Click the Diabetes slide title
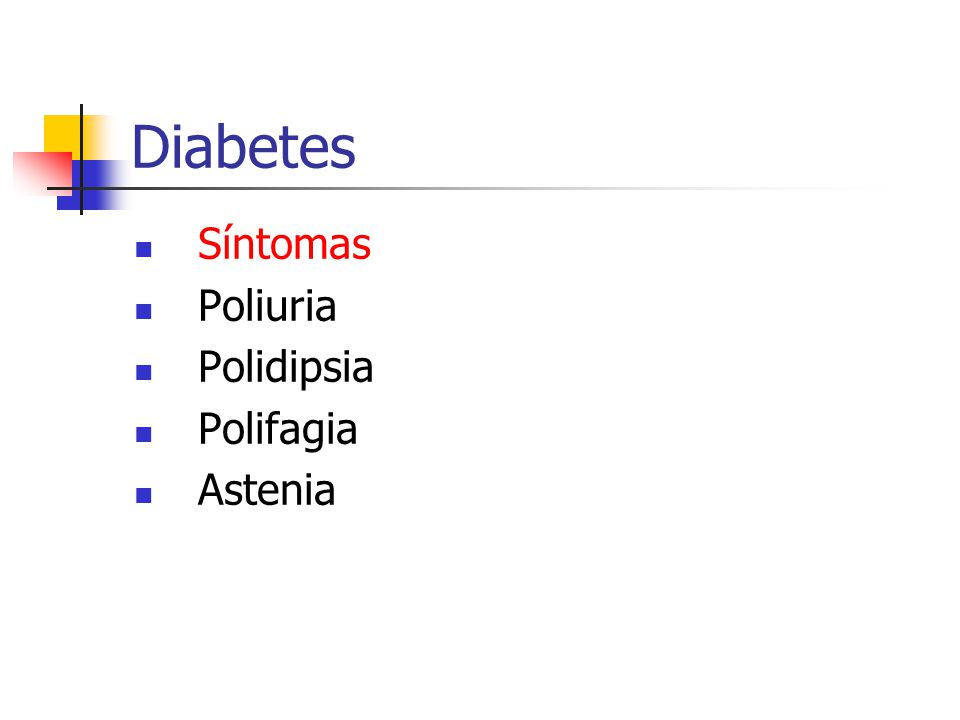Viewport: 960px width, 720px height. tap(244, 146)
